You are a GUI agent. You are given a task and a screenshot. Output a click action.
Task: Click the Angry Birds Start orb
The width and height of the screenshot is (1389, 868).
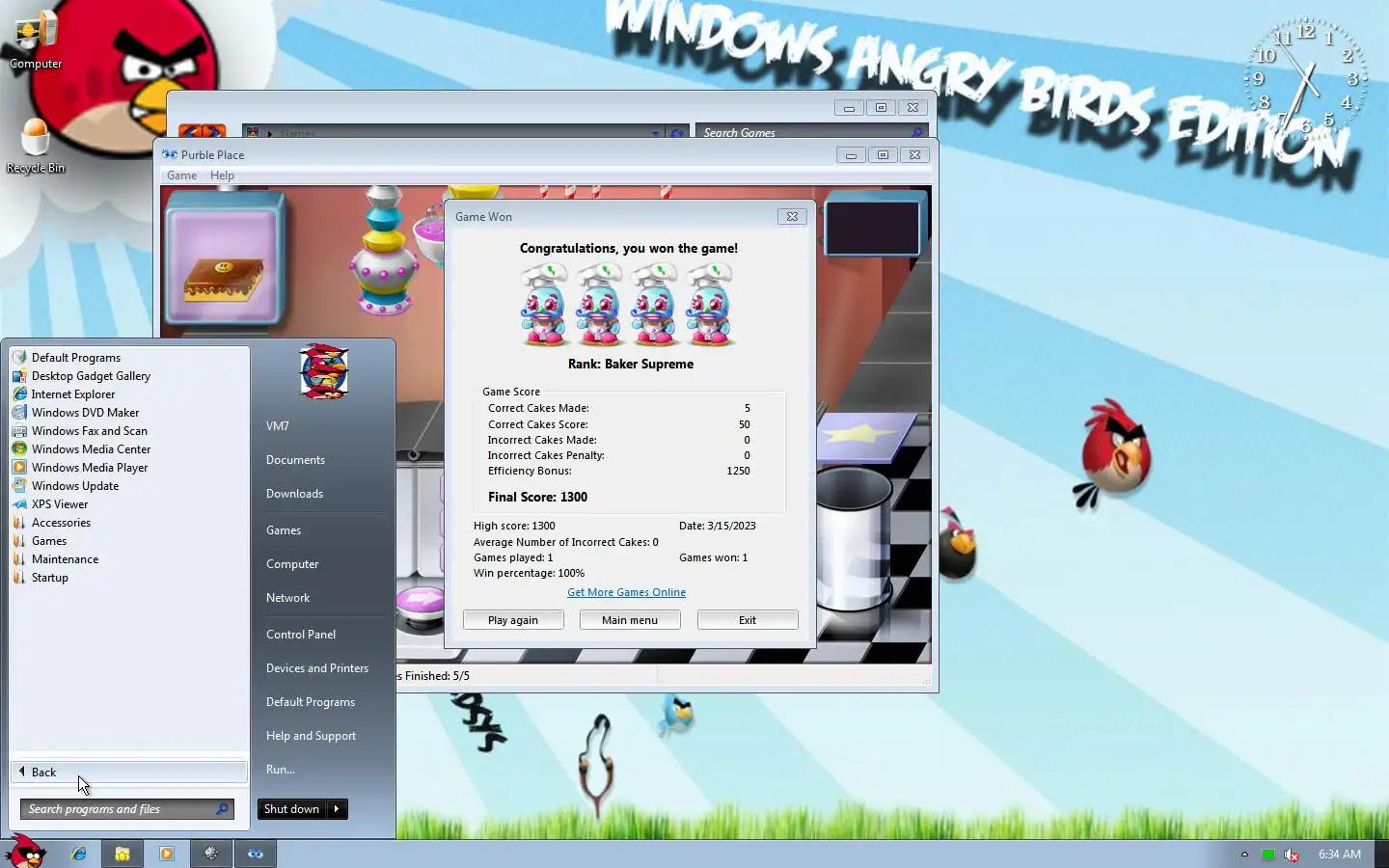[26, 853]
